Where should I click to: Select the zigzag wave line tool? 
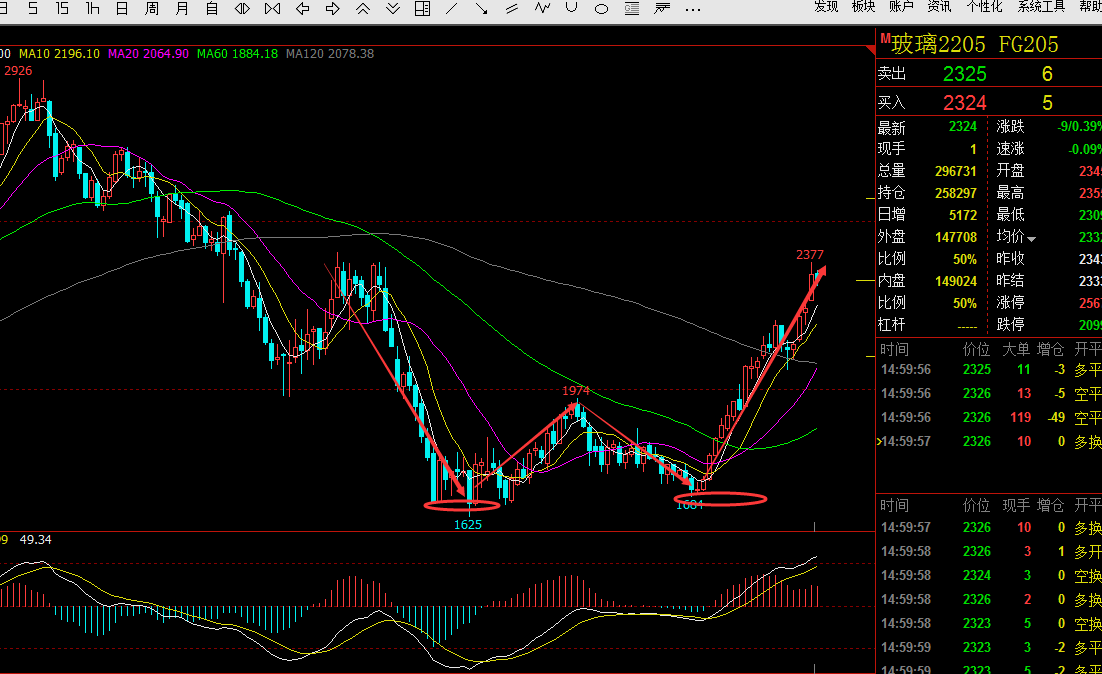coord(542,8)
